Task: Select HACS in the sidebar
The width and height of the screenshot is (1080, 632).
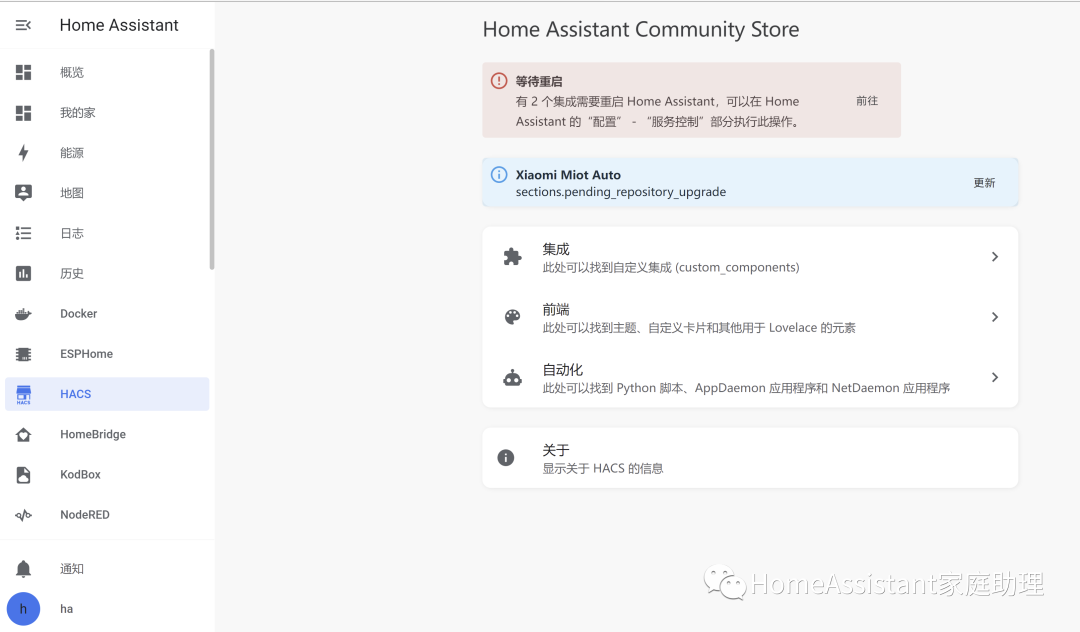Action: 107,394
